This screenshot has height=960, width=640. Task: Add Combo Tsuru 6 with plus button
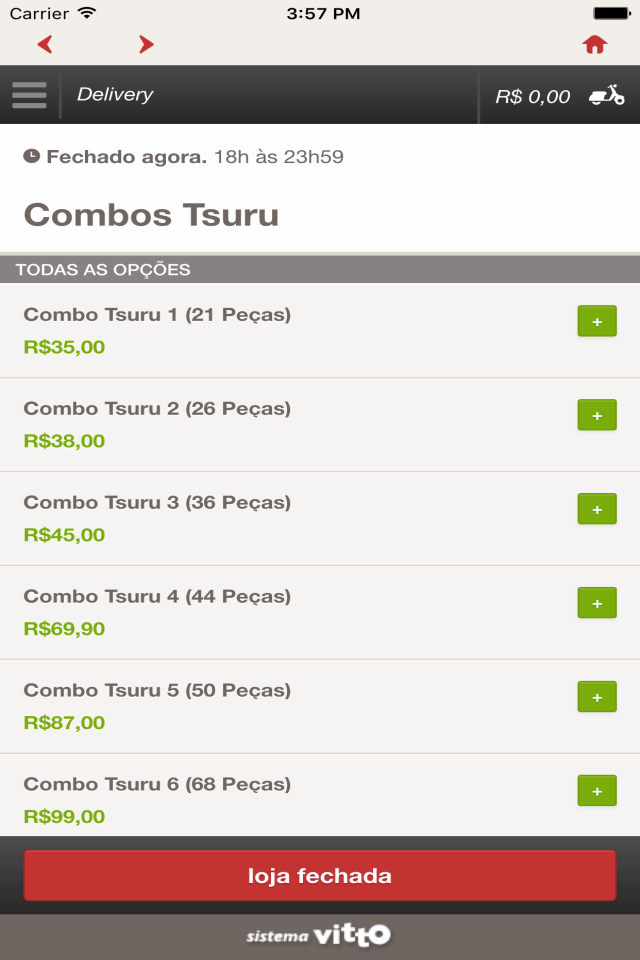[x=597, y=791]
